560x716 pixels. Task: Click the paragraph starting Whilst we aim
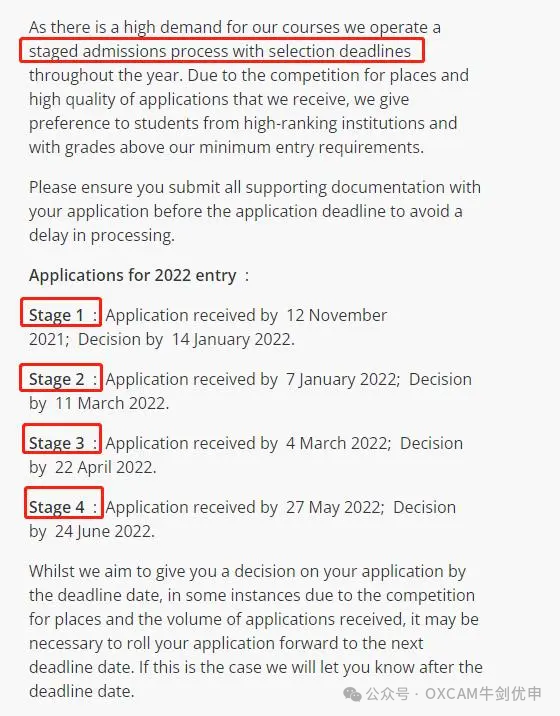(255, 631)
